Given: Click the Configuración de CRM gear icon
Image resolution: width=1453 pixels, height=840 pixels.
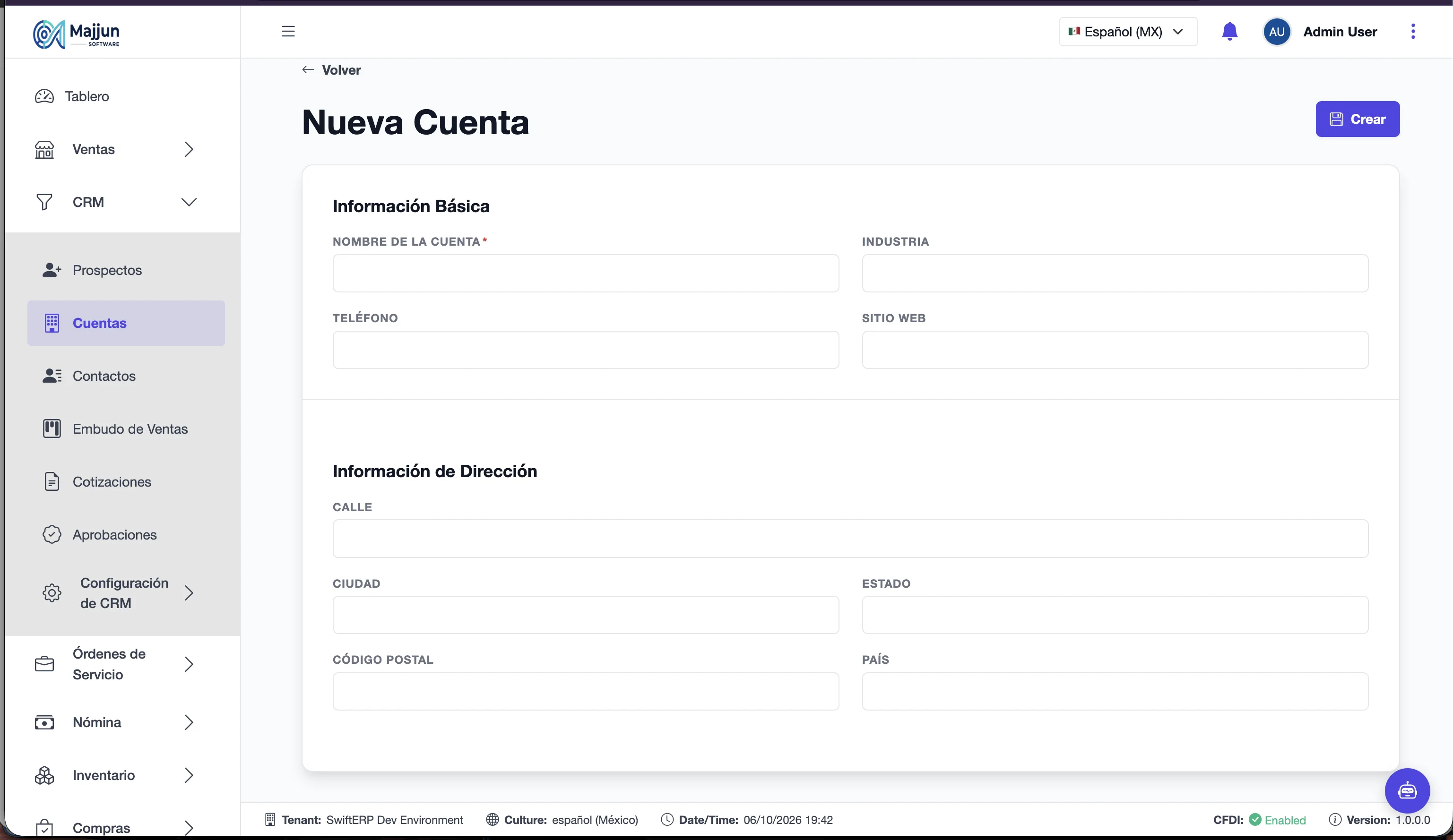Looking at the screenshot, I should click(52, 593).
